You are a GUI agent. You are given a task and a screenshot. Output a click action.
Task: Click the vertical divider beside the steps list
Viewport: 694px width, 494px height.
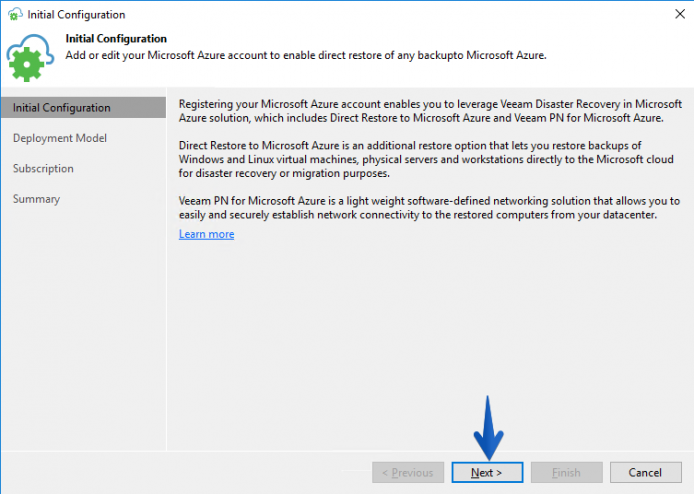tap(166, 269)
